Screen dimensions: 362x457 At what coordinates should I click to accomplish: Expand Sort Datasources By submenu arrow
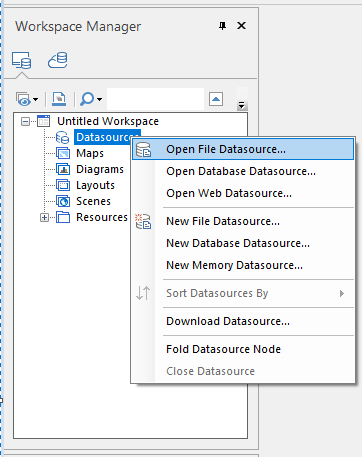click(x=342, y=293)
